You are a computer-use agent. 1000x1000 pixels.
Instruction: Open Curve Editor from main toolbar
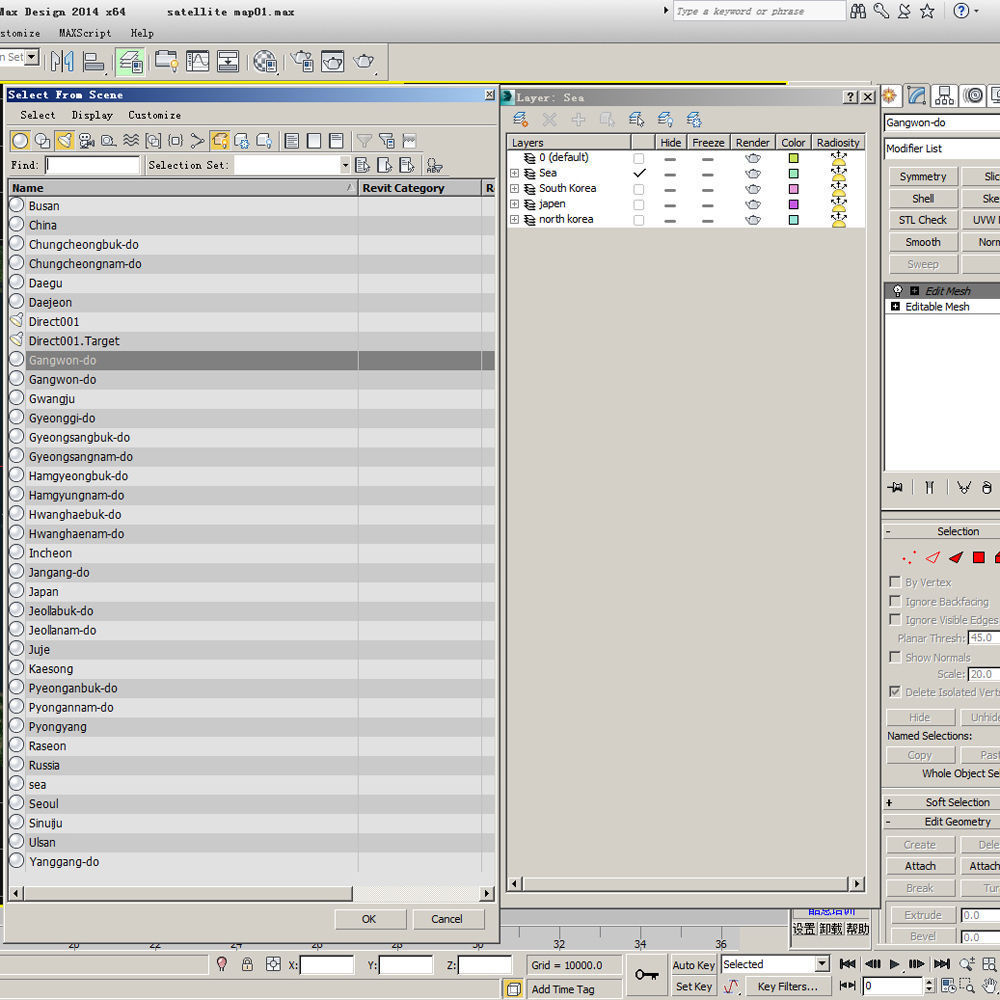pos(197,61)
